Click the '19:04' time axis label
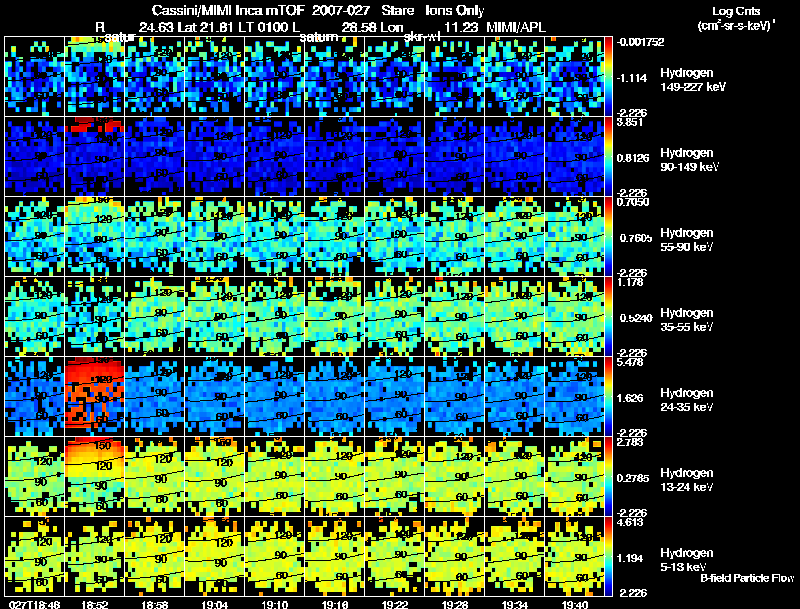The image size is (800, 609). pos(214,604)
